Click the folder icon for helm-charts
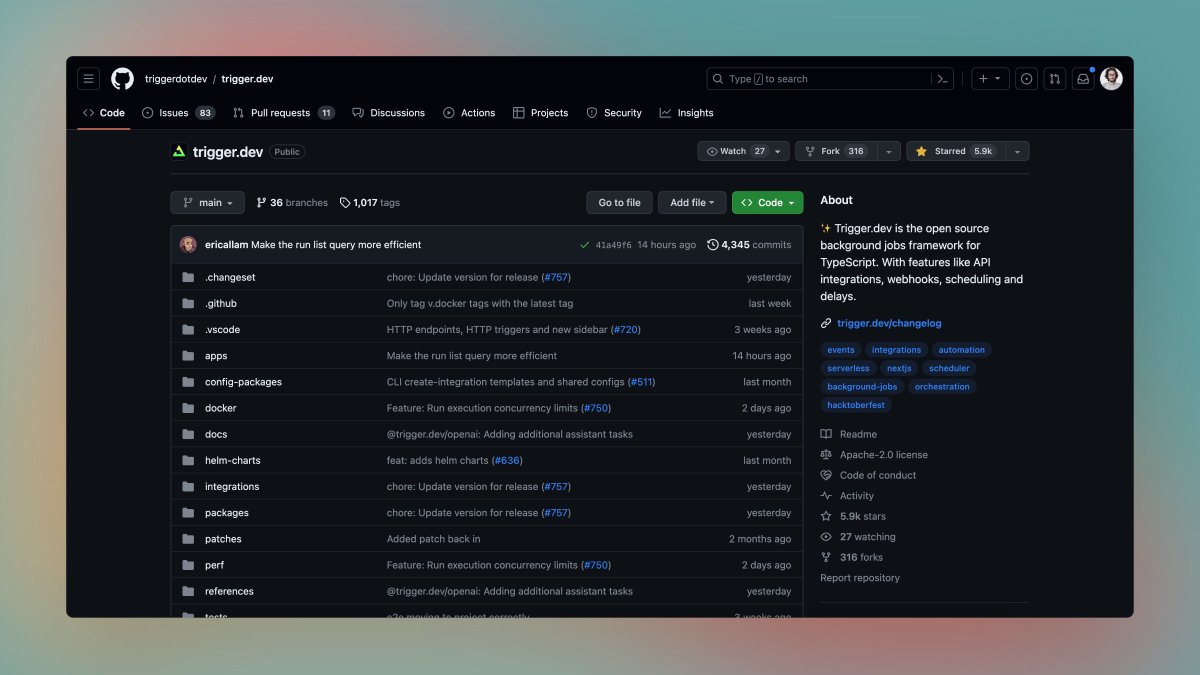Viewport: 1200px width, 675px height. pyautogui.click(x=187, y=460)
